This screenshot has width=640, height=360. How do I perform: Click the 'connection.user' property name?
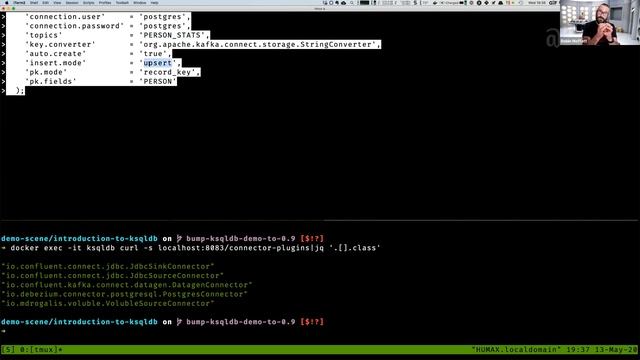click(65, 17)
